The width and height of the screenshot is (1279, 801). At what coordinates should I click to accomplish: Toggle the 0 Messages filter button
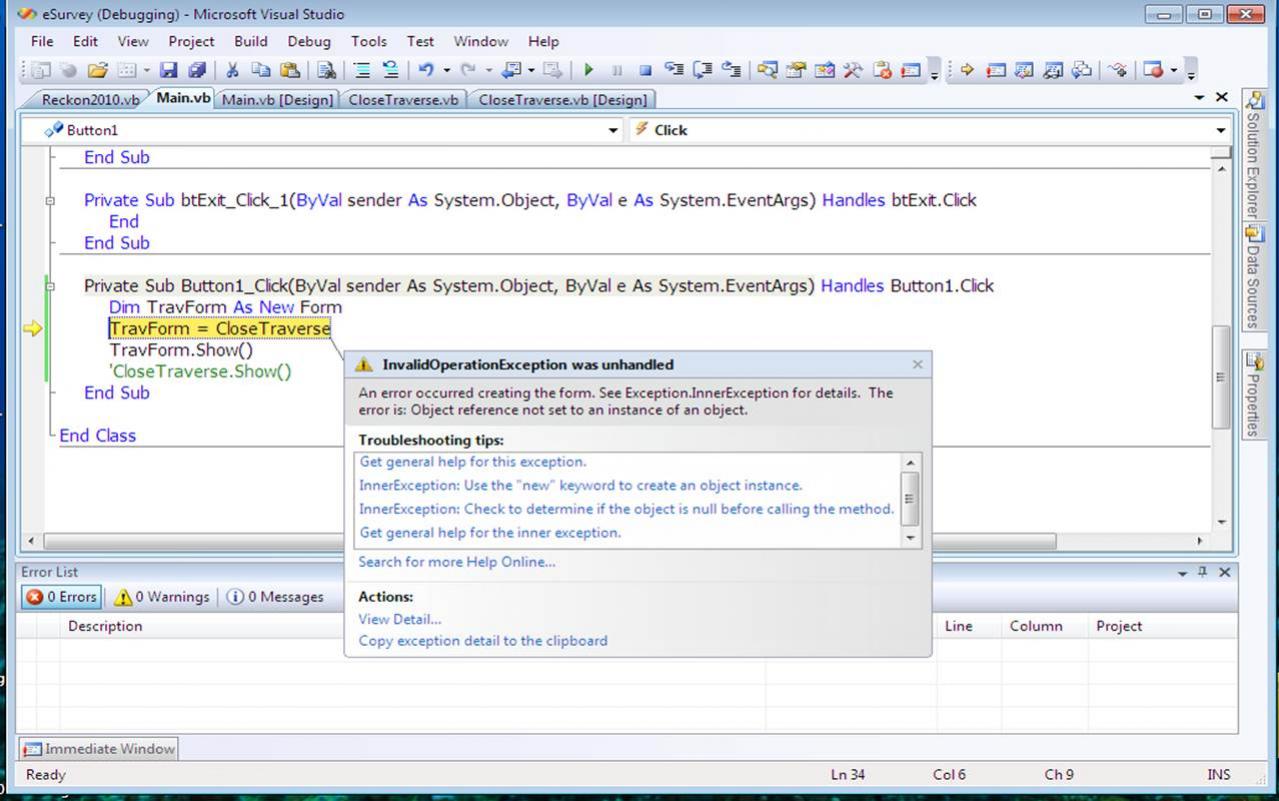click(275, 597)
